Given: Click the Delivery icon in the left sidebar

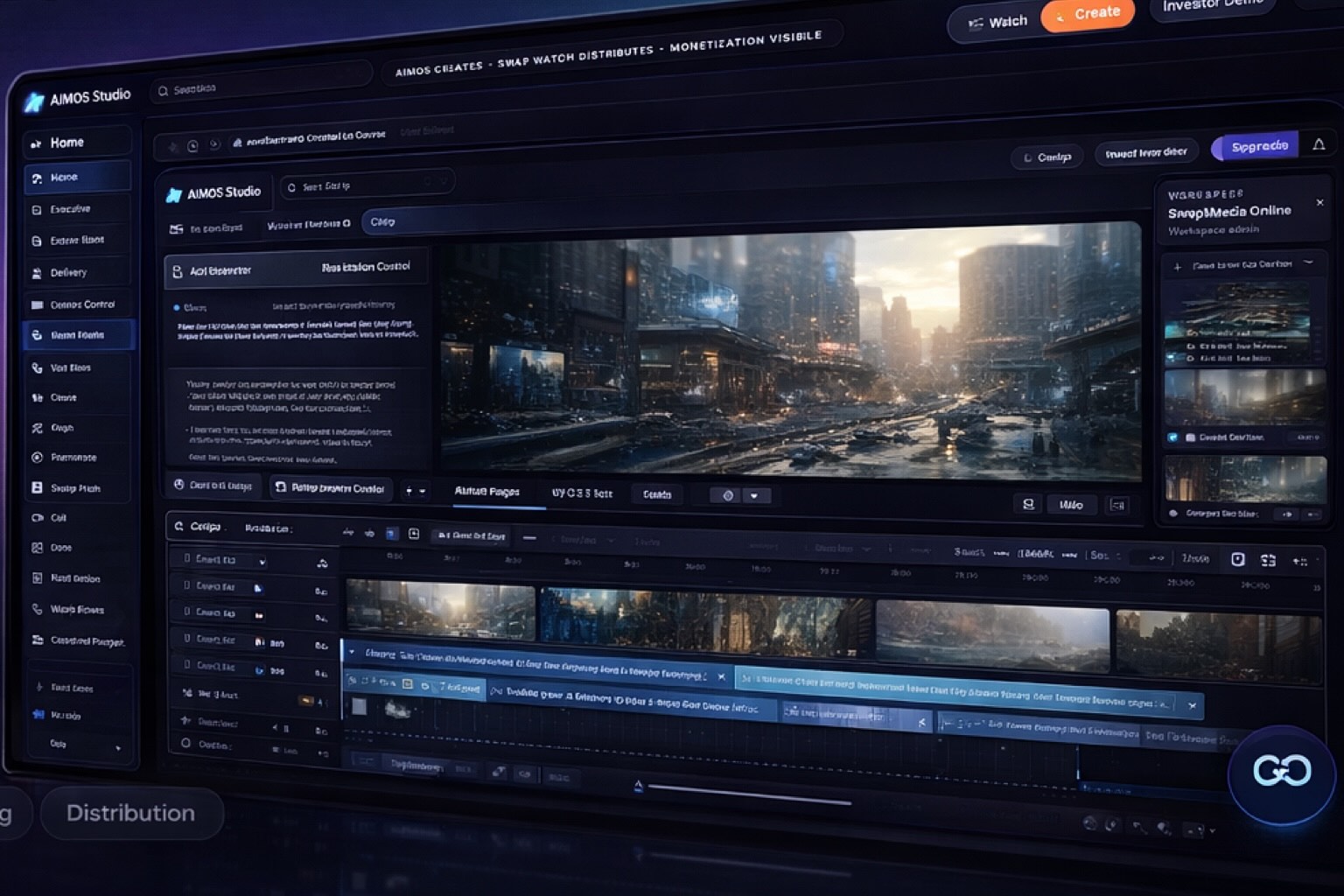Looking at the screenshot, I should coord(37,273).
